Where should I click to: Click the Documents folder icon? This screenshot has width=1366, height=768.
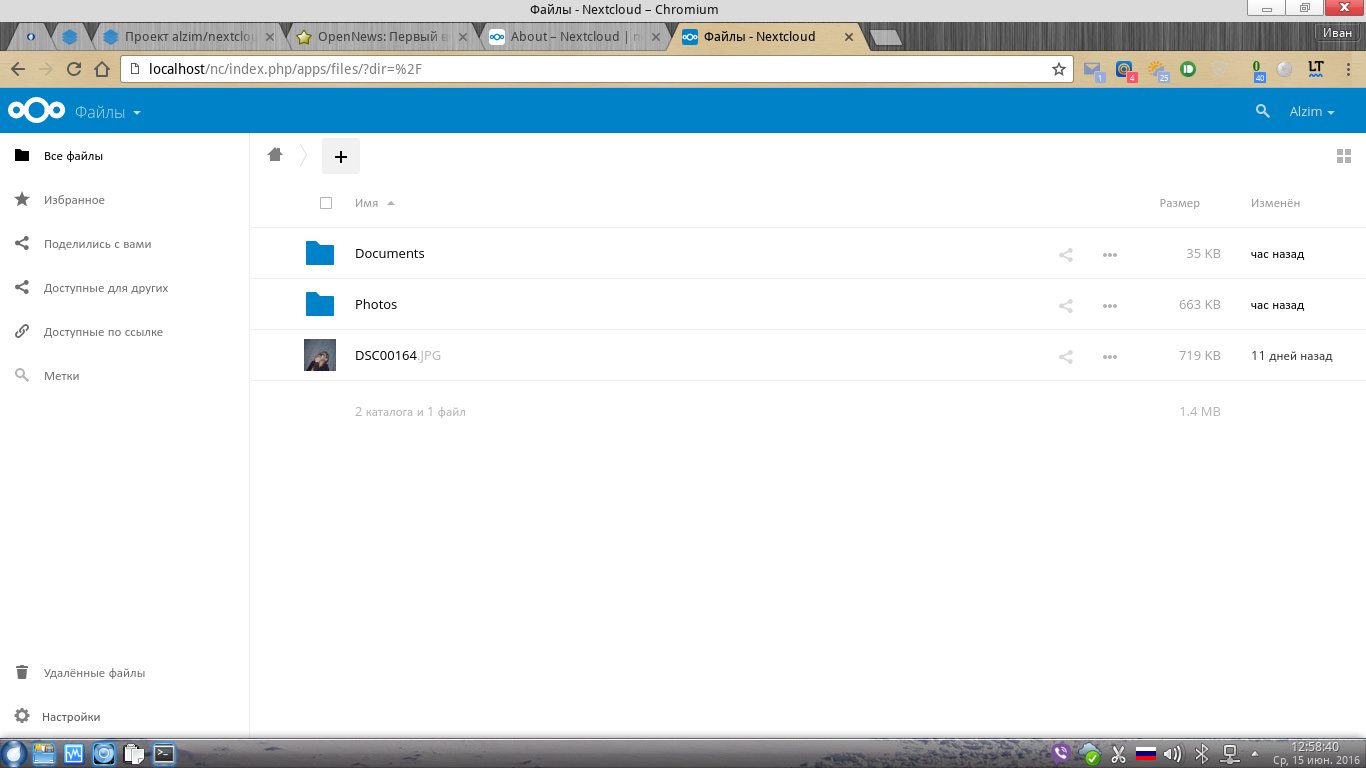[320, 253]
